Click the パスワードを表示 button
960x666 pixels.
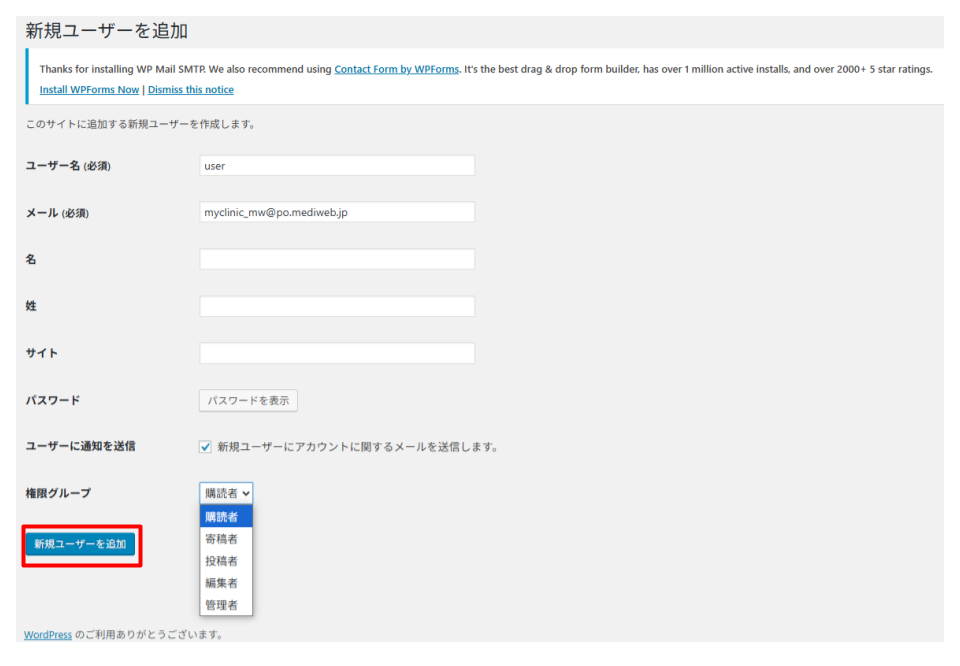pos(248,400)
